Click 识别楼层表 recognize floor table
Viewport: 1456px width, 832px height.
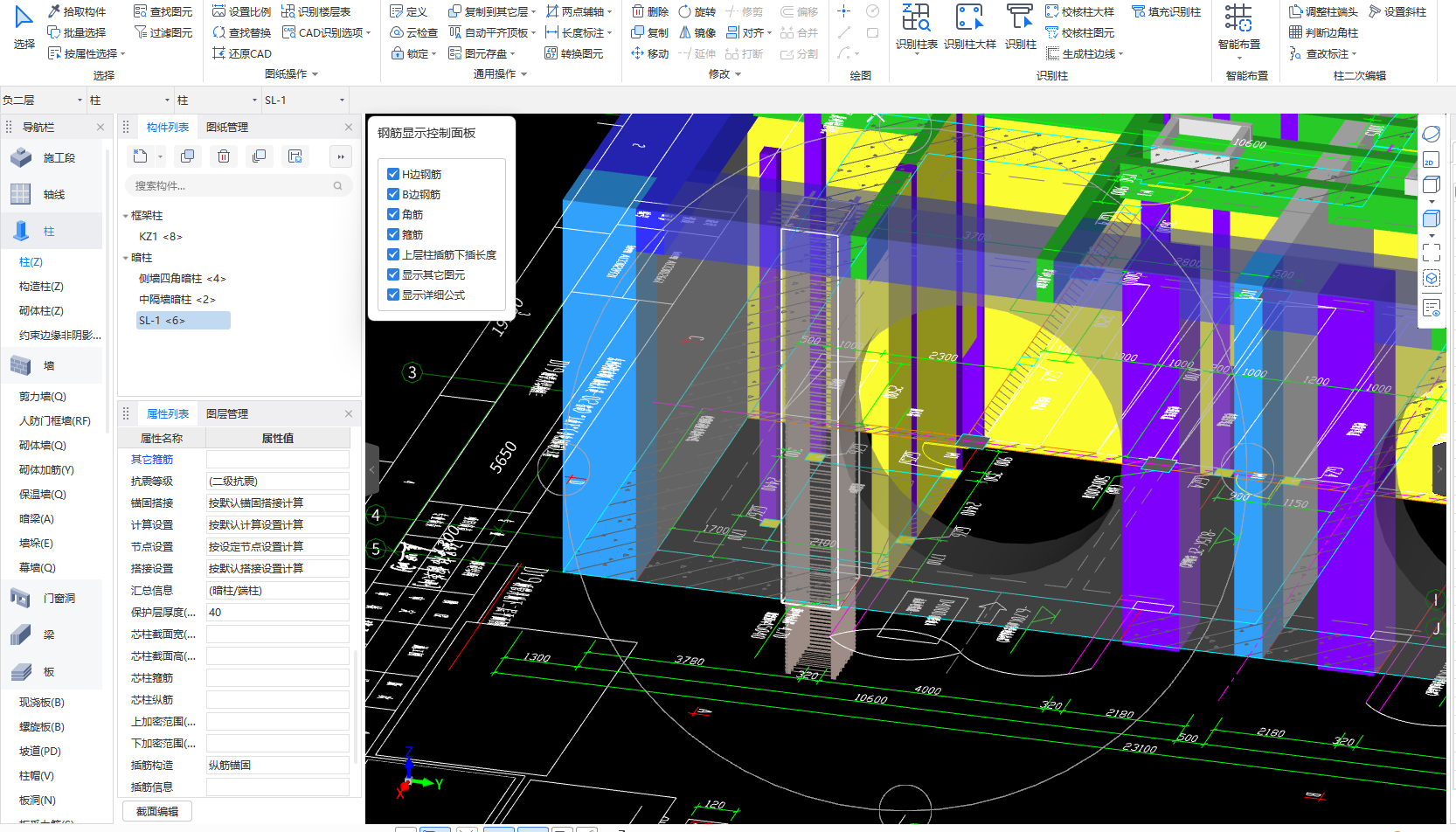coord(315,11)
